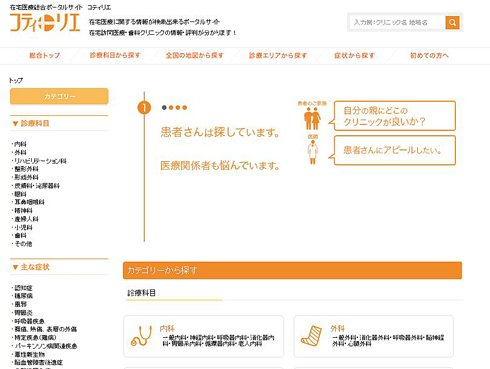Open sidebar link 耳鼻咽喉科
This screenshot has width=490, height=369.
click(29, 202)
